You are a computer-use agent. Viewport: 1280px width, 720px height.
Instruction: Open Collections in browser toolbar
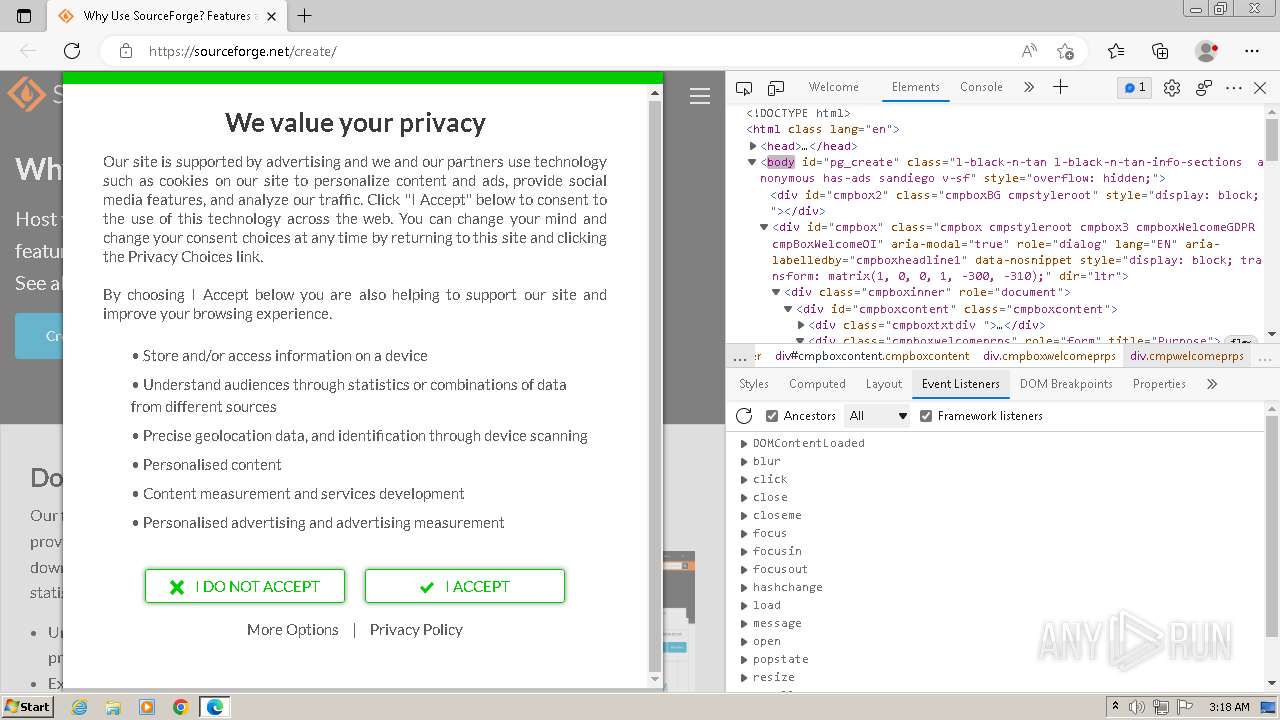[1160, 51]
